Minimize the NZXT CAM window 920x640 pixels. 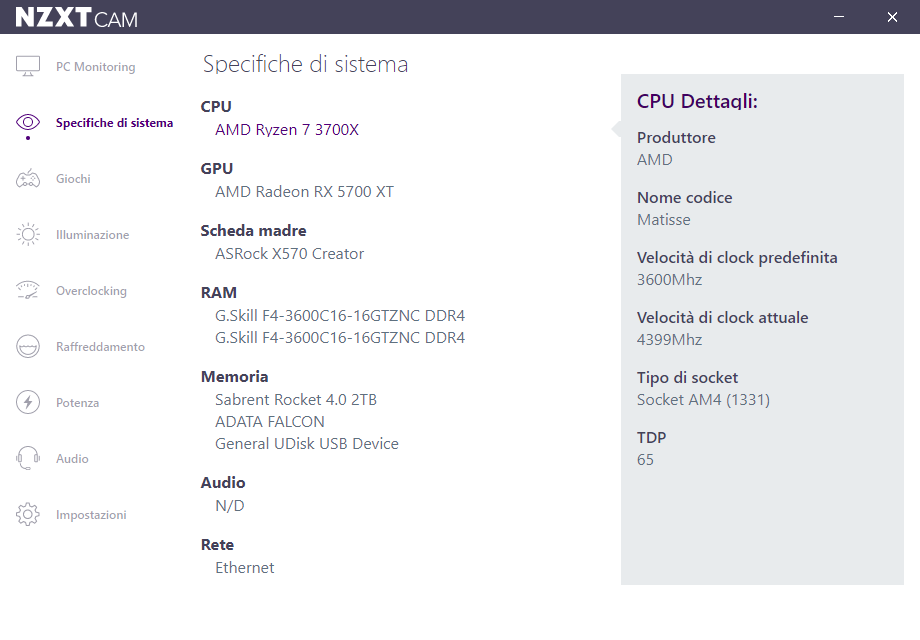click(x=839, y=17)
